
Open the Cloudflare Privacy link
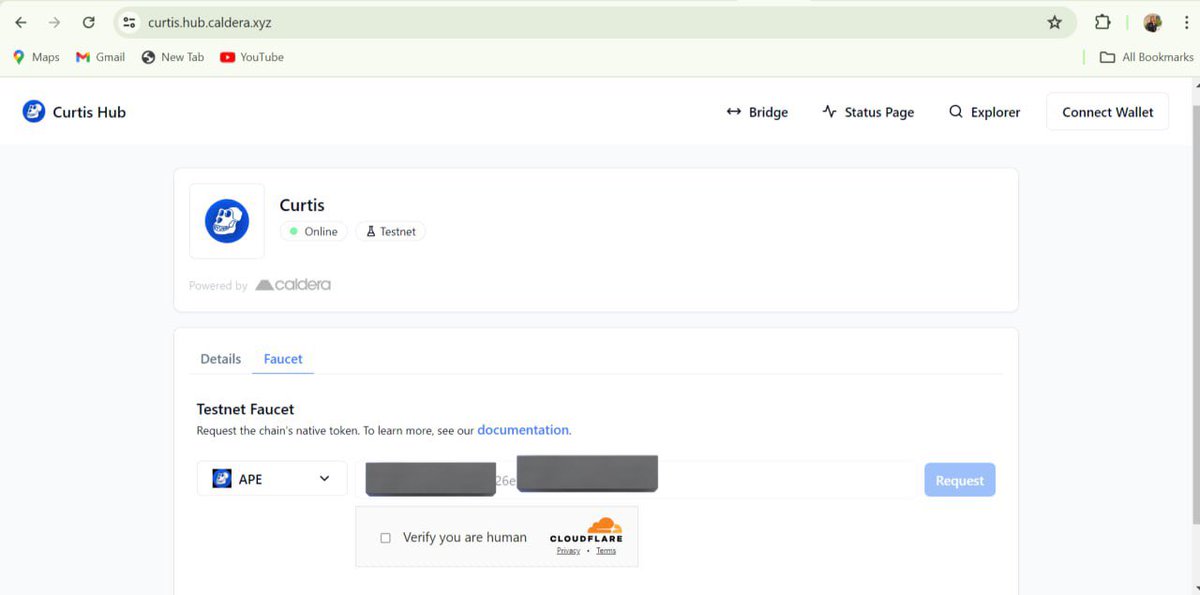pos(569,551)
